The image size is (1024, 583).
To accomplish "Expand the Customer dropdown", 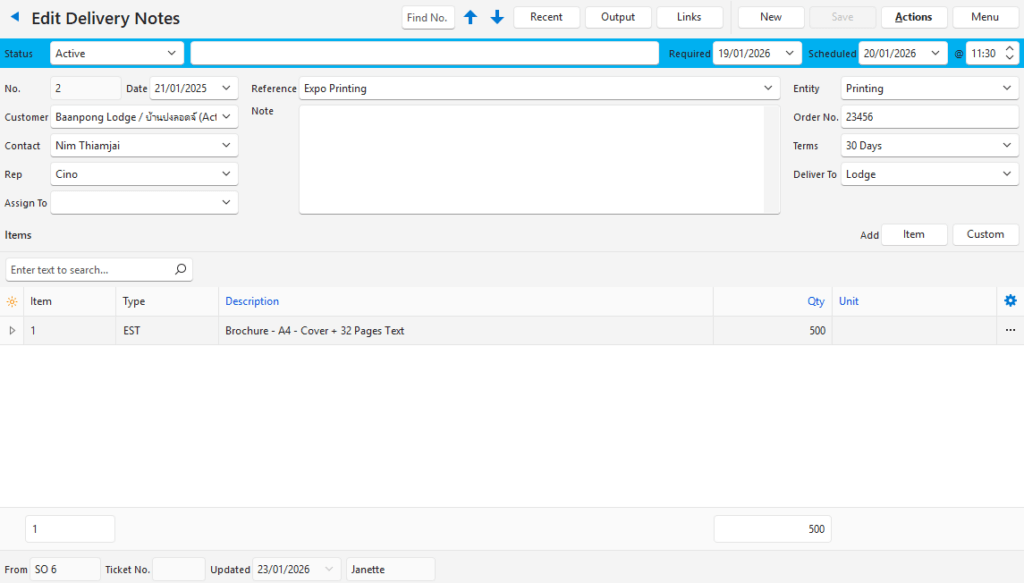I will click(x=226, y=117).
